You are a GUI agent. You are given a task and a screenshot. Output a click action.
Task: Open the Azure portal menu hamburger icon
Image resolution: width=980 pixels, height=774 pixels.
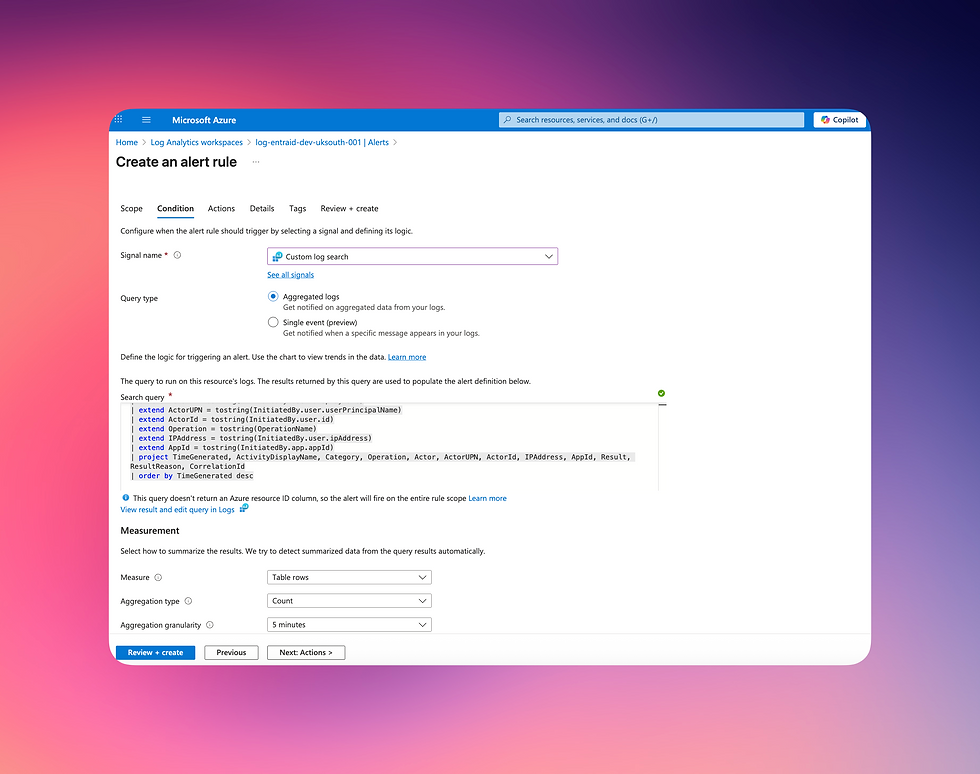(x=146, y=119)
